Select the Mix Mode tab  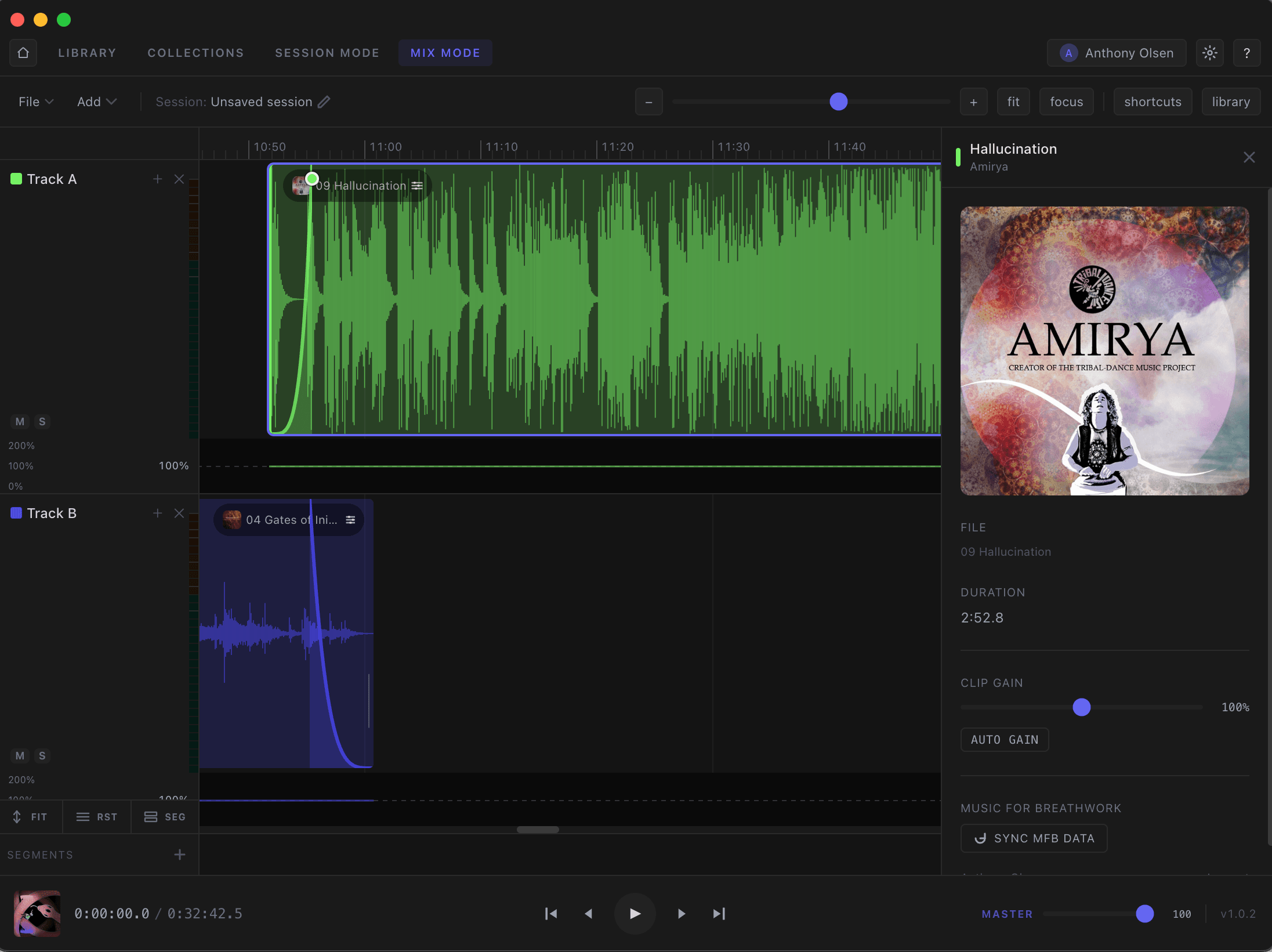(445, 53)
